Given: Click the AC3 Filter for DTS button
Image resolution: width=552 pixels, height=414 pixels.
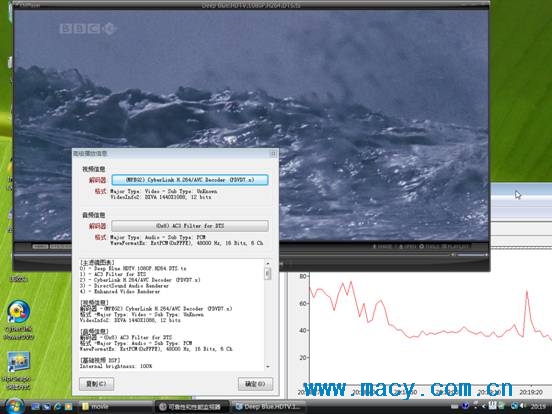Looking at the screenshot, I should pyautogui.click(x=190, y=226).
